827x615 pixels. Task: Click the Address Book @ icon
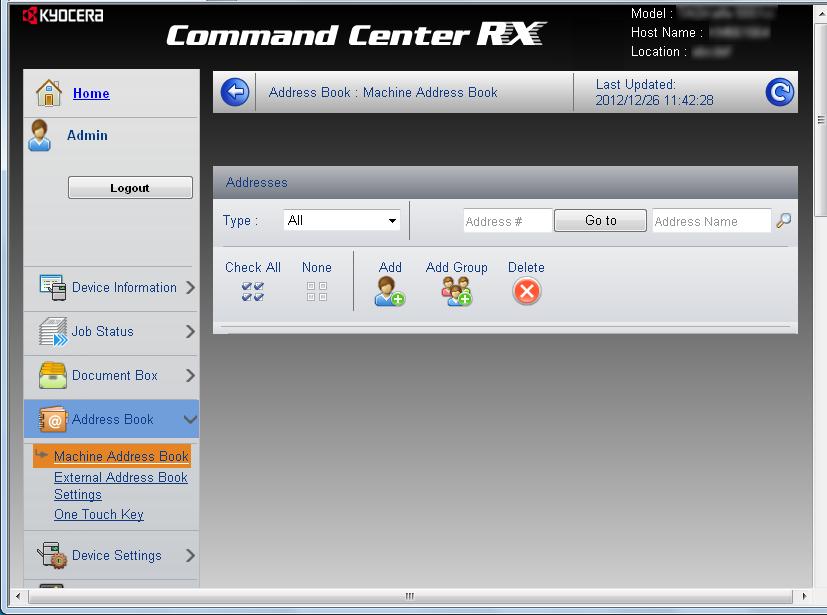pyautogui.click(x=53, y=420)
